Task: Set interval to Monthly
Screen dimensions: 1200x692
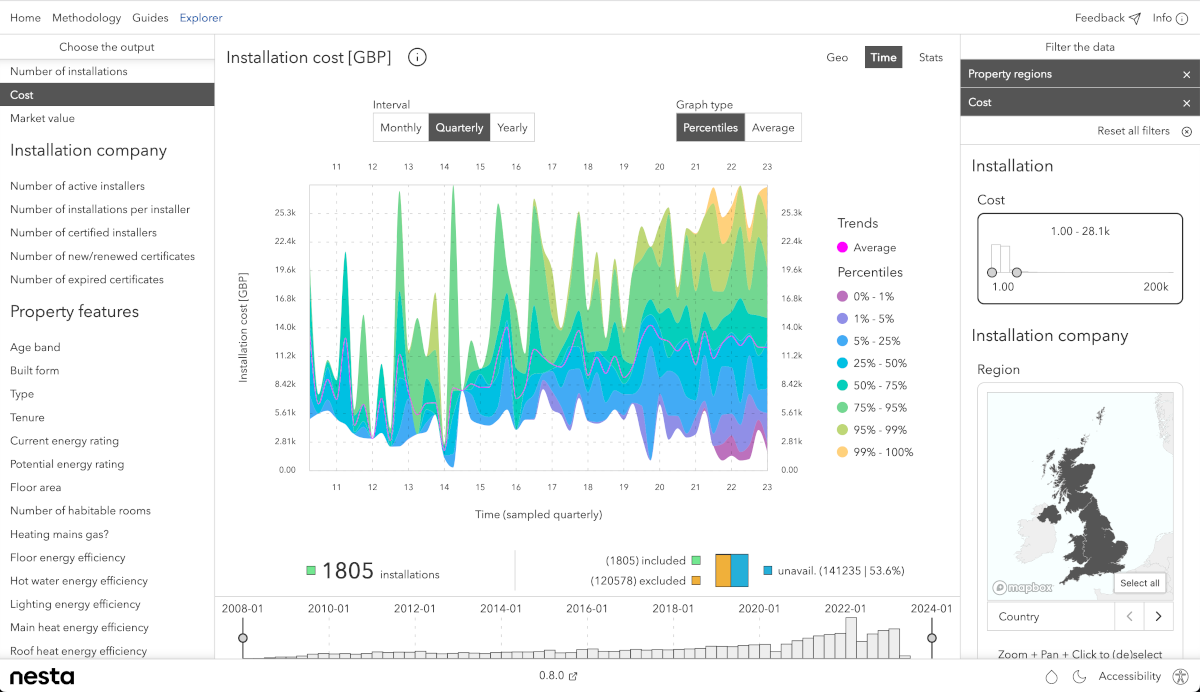Action: pos(401,127)
